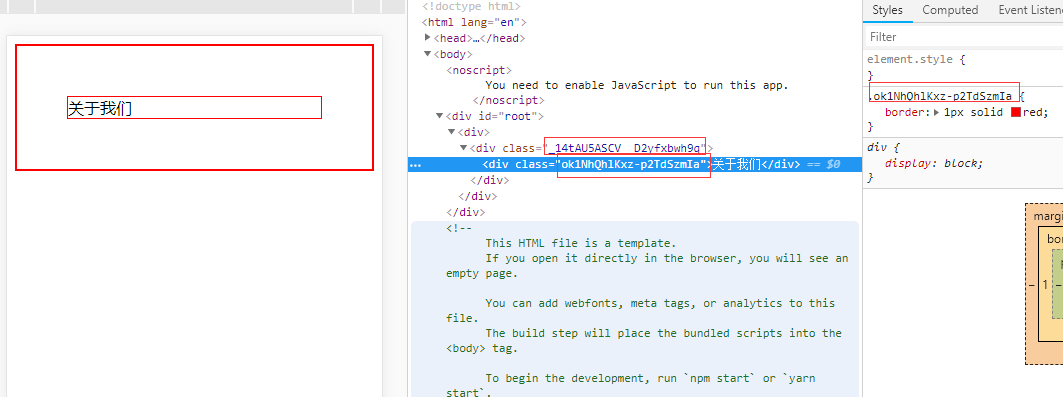This screenshot has height=397, width=1063.
Task: Click the red color swatch
Action: [x=1016, y=112]
